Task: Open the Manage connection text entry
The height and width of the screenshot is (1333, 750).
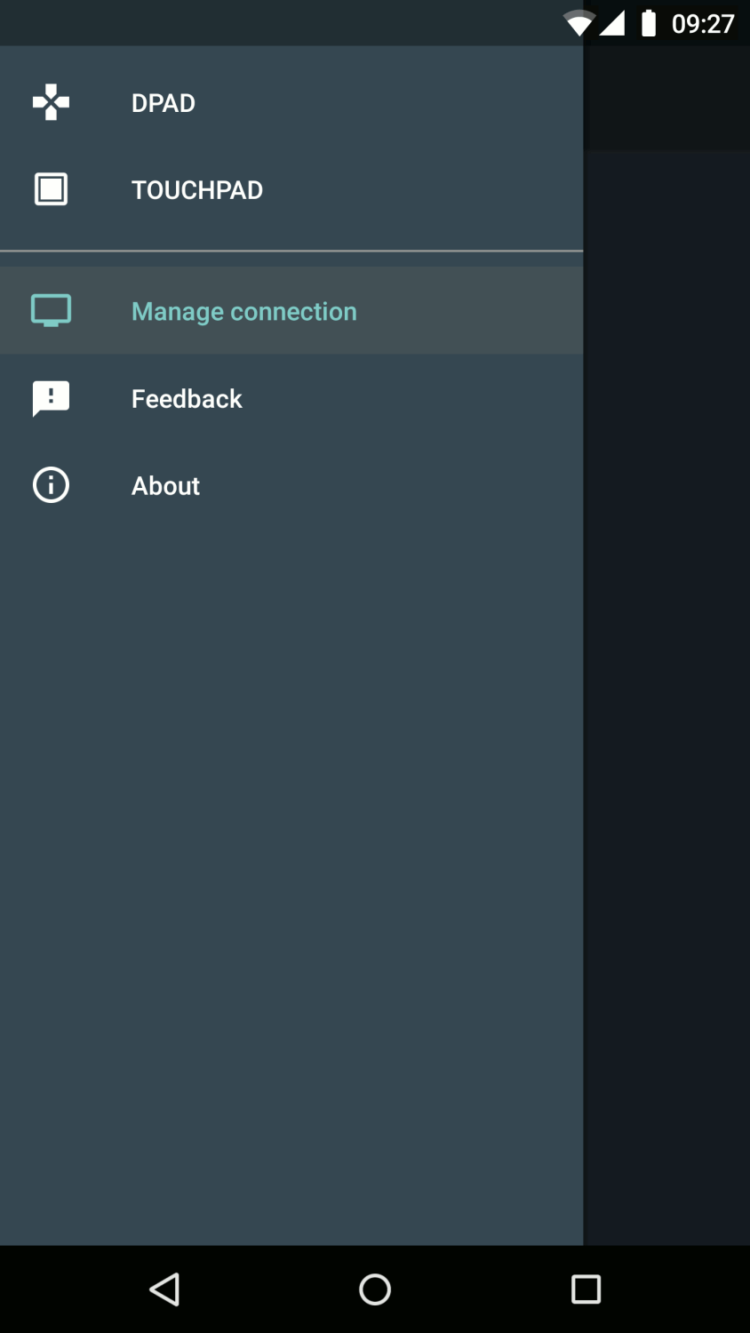Action: coord(244,312)
